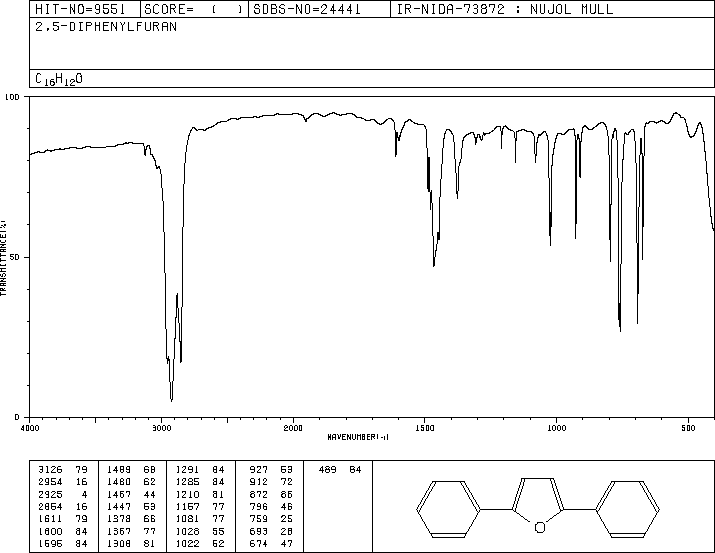Click the 4000 wavenumber axis label
The height and width of the screenshot is (553, 715).
click(30, 428)
